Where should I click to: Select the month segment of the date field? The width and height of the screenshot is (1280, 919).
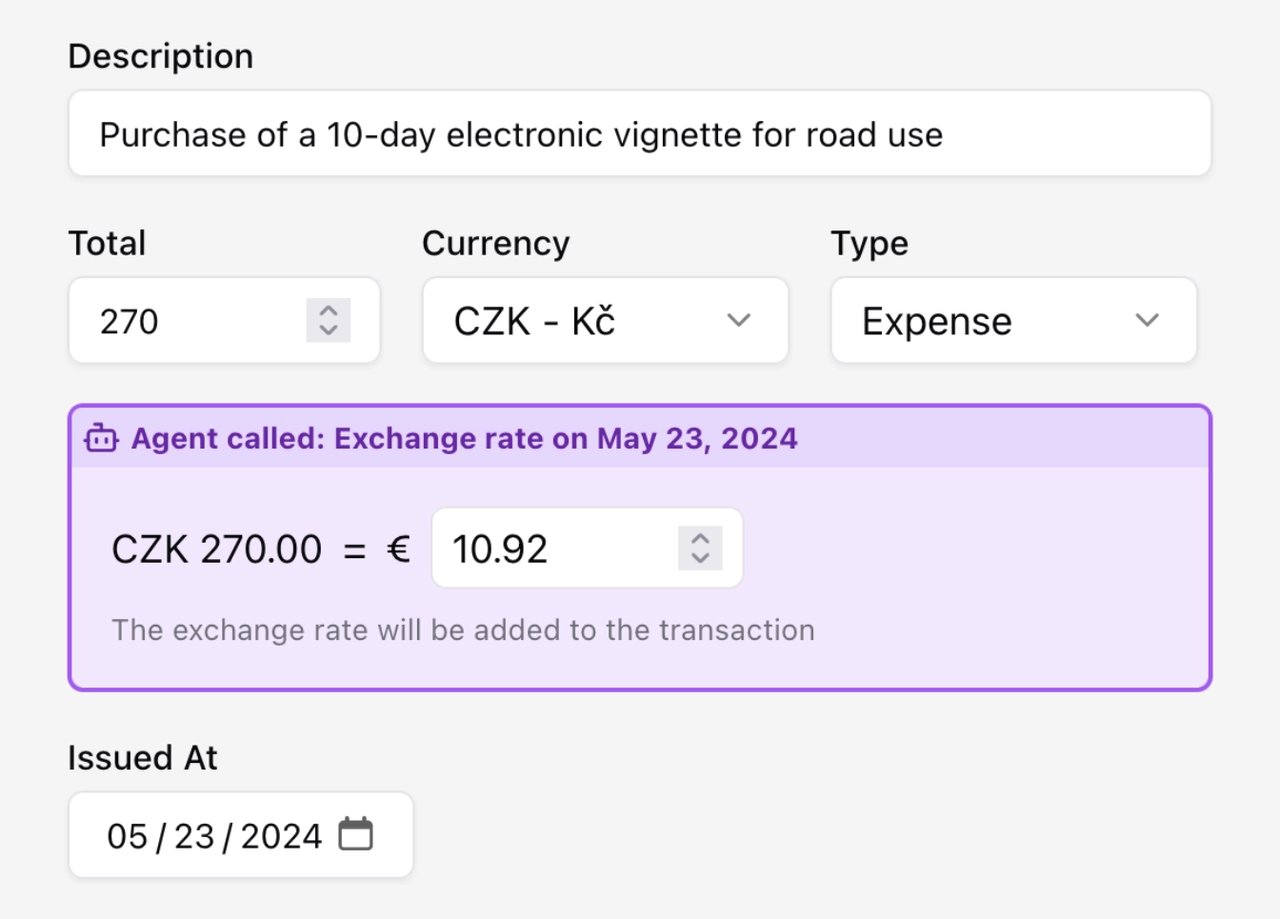pyautogui.click(x=127, y=834)
